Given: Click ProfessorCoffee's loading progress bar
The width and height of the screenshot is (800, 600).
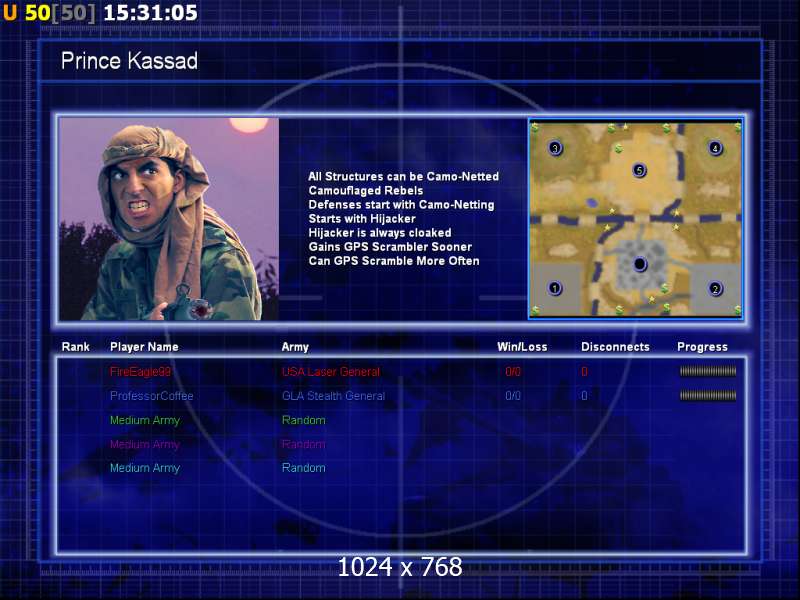Looking at the screenshot, I should (x=708, y=395).
